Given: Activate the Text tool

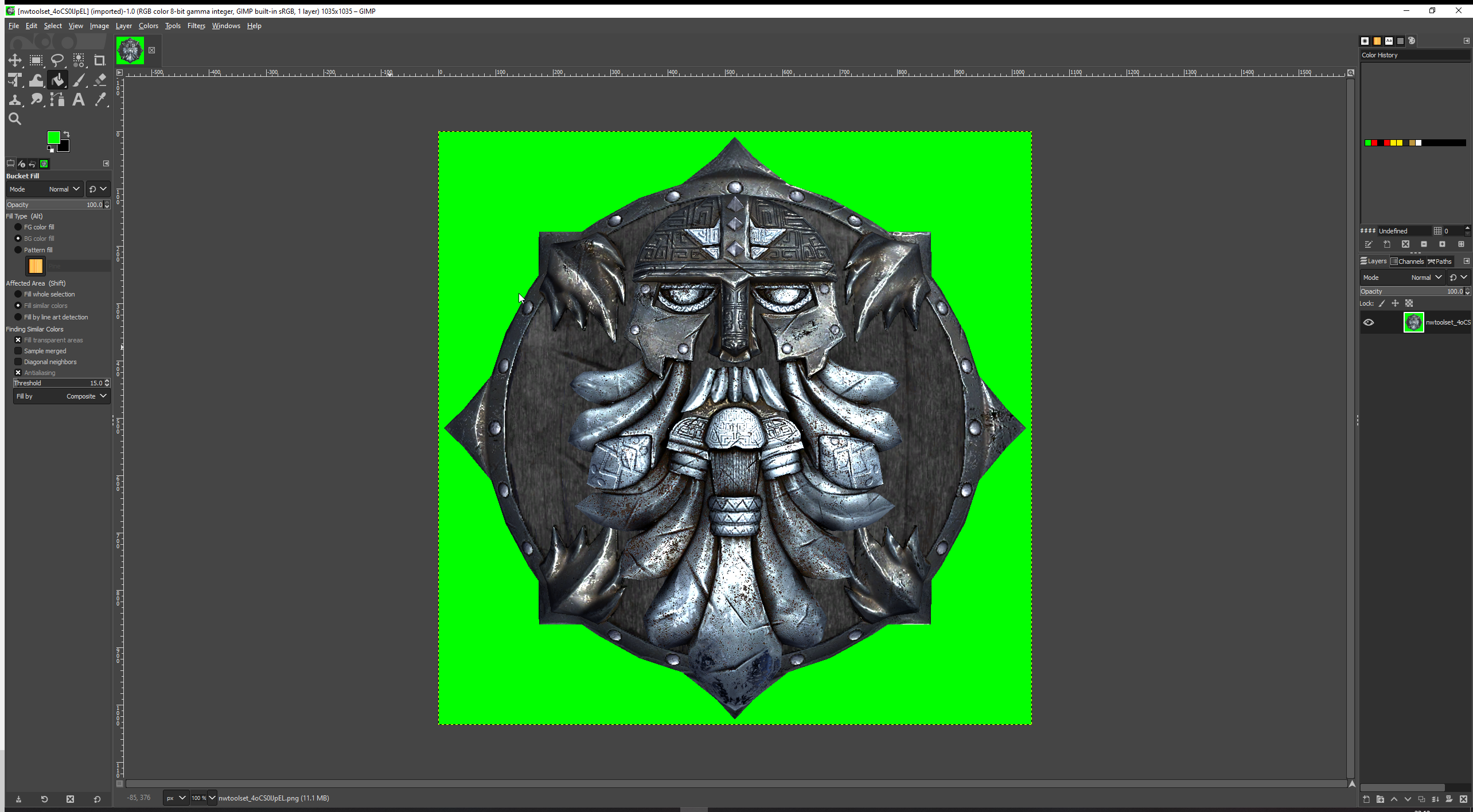Looking at the screenshot, I should tap(79, 100).
